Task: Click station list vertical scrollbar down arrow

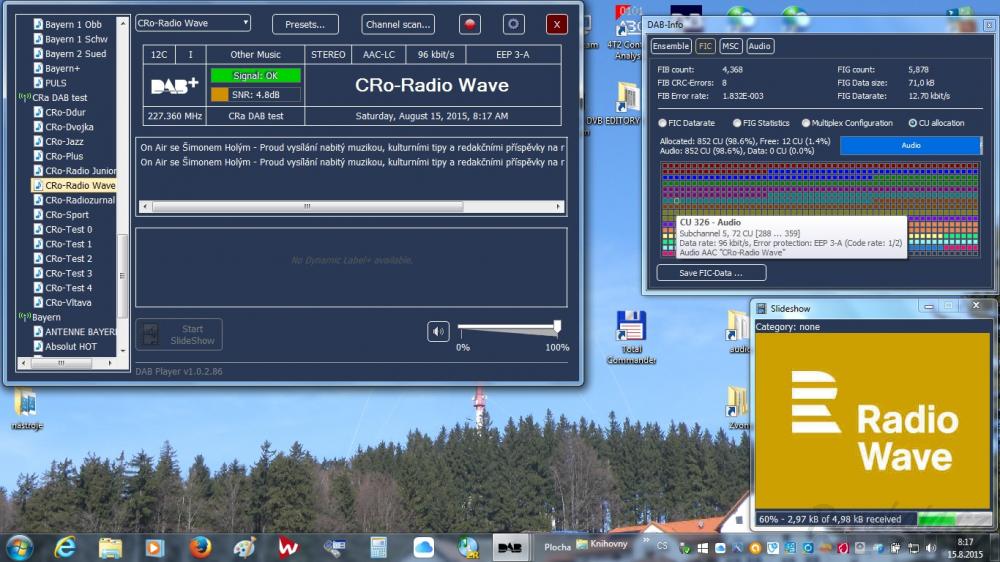Action: (x=123, y=351)
